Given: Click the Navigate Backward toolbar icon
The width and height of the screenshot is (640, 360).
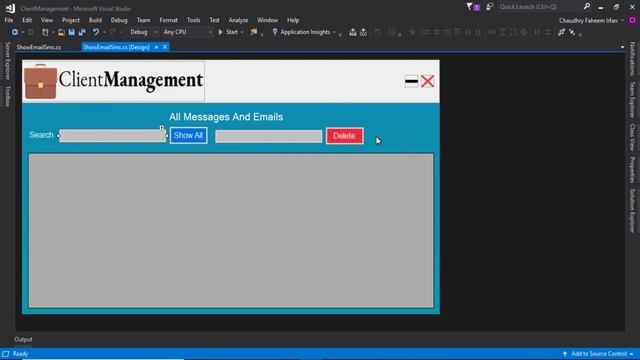Looking at the screenshot, I should pyautogui.click(x=14, y=32).
